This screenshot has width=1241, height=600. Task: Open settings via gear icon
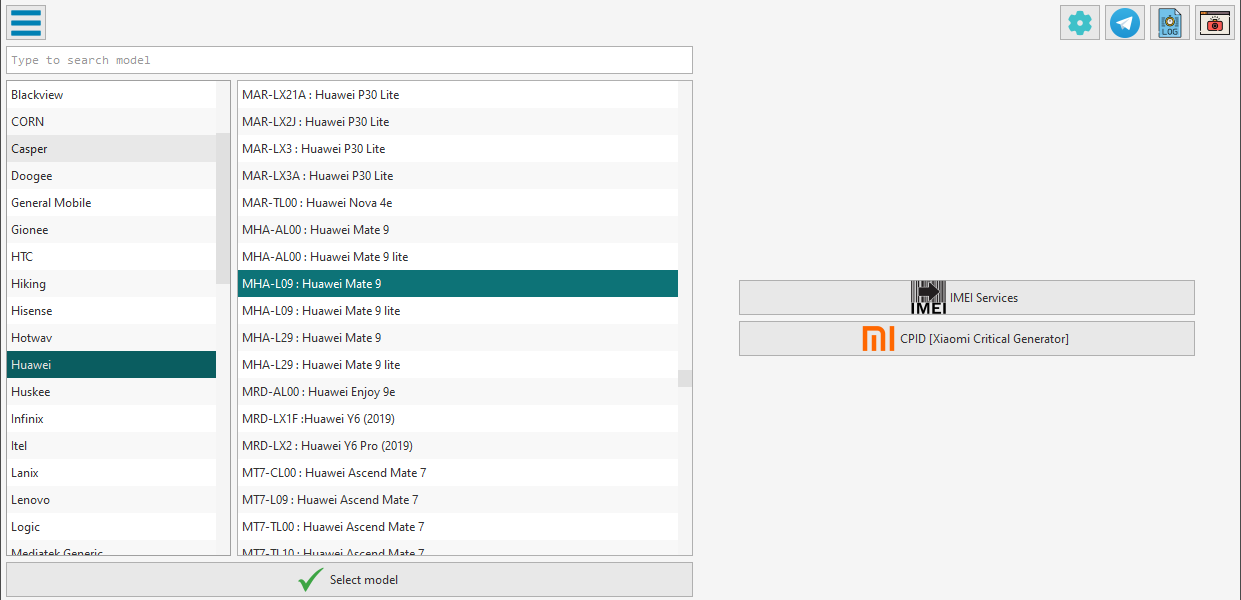click(1080, 23)
